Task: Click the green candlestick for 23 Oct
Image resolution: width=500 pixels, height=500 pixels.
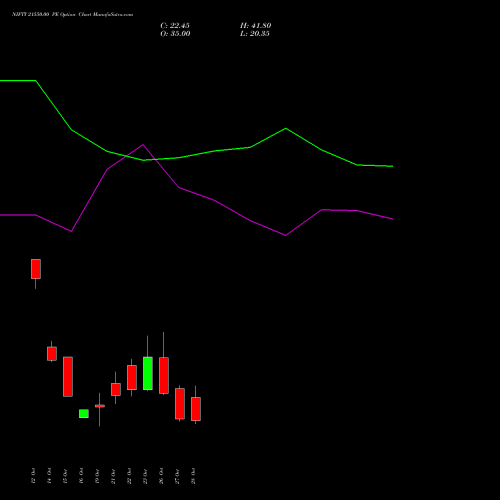Action: coord(148,373)
